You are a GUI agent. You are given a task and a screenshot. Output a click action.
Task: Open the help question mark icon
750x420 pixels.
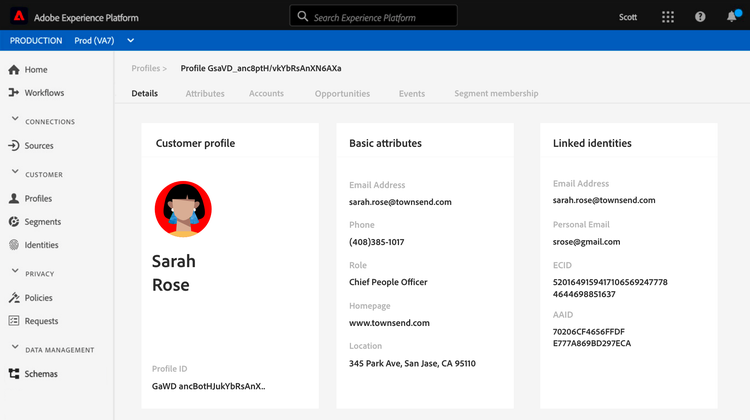[700, 17]
